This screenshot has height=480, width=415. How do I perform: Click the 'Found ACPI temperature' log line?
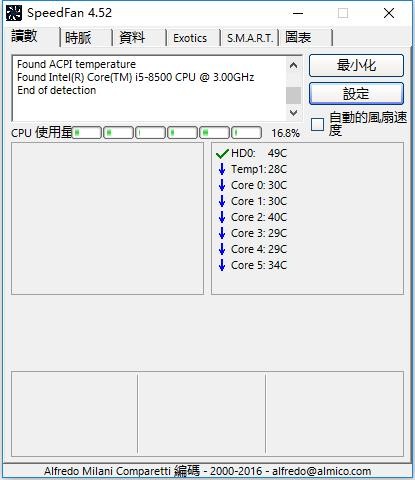point(76,64)
